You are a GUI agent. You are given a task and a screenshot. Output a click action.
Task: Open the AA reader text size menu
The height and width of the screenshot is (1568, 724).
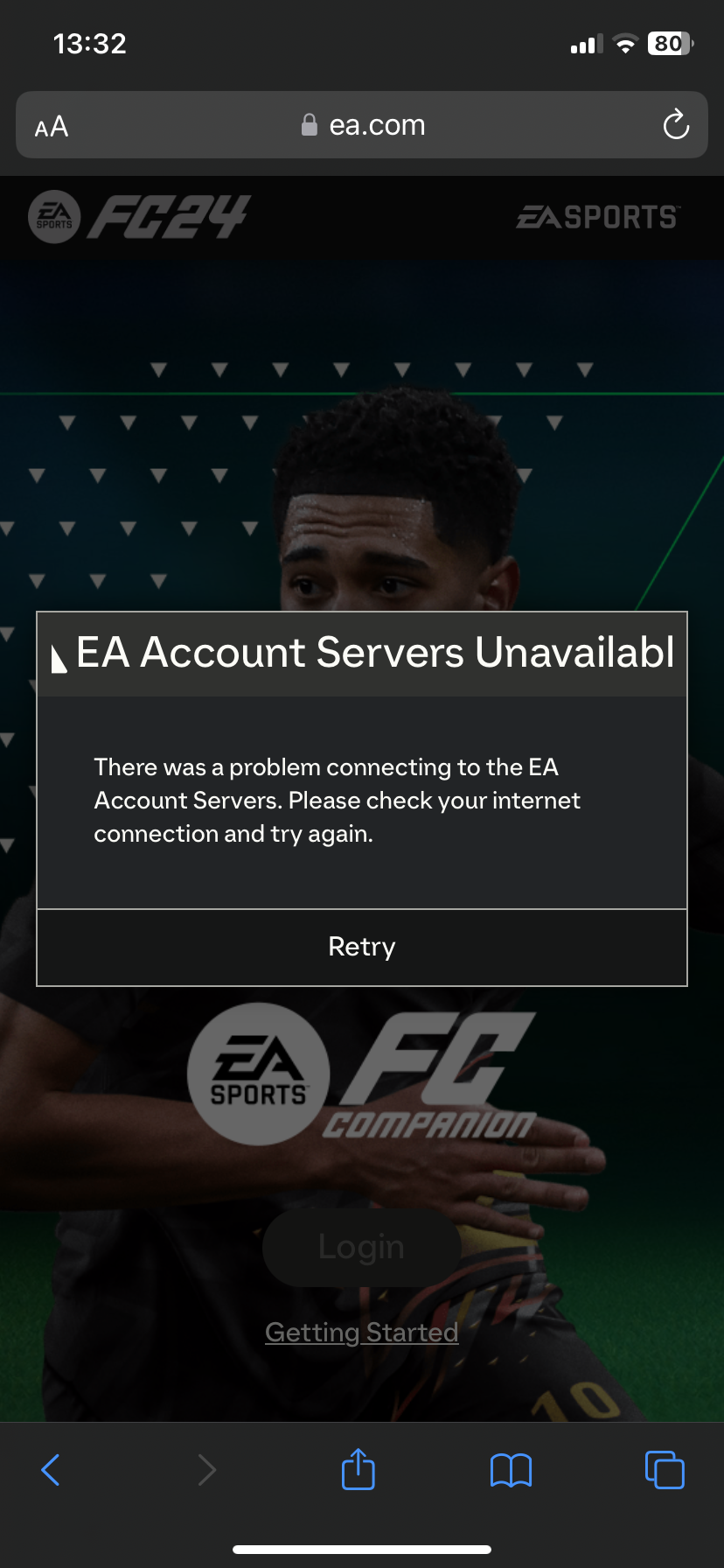click(x=52, y=127)
